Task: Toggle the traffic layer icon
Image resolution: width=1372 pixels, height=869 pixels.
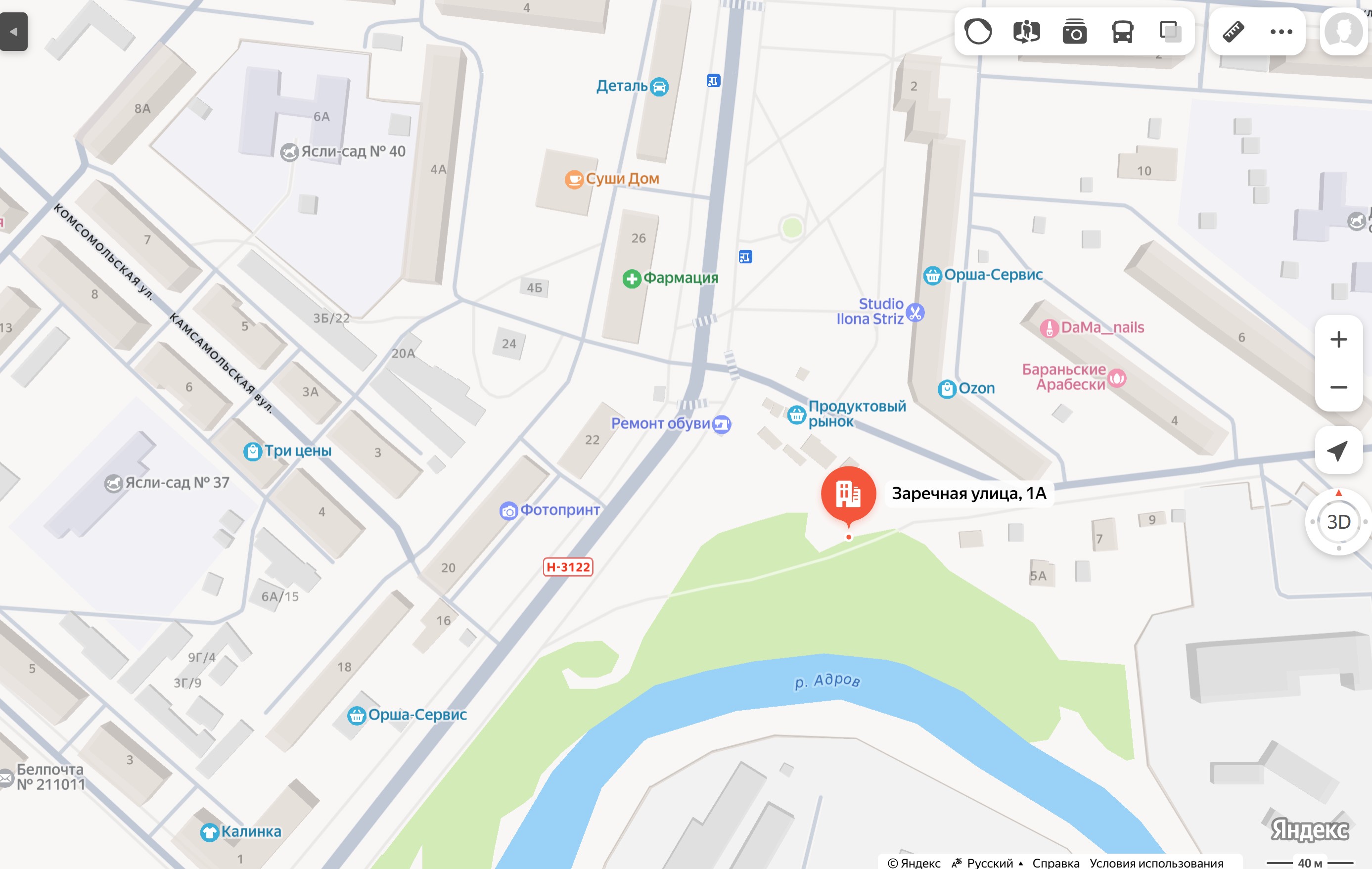Action: [978, 31]
